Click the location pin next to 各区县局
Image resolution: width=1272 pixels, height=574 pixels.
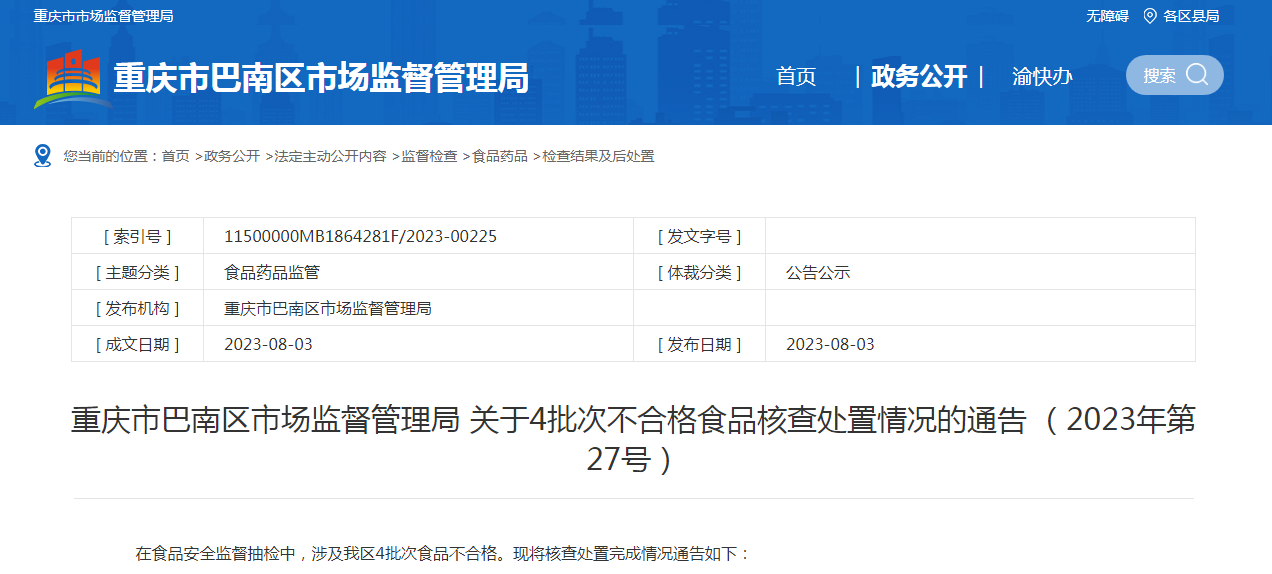(1150, 16)
